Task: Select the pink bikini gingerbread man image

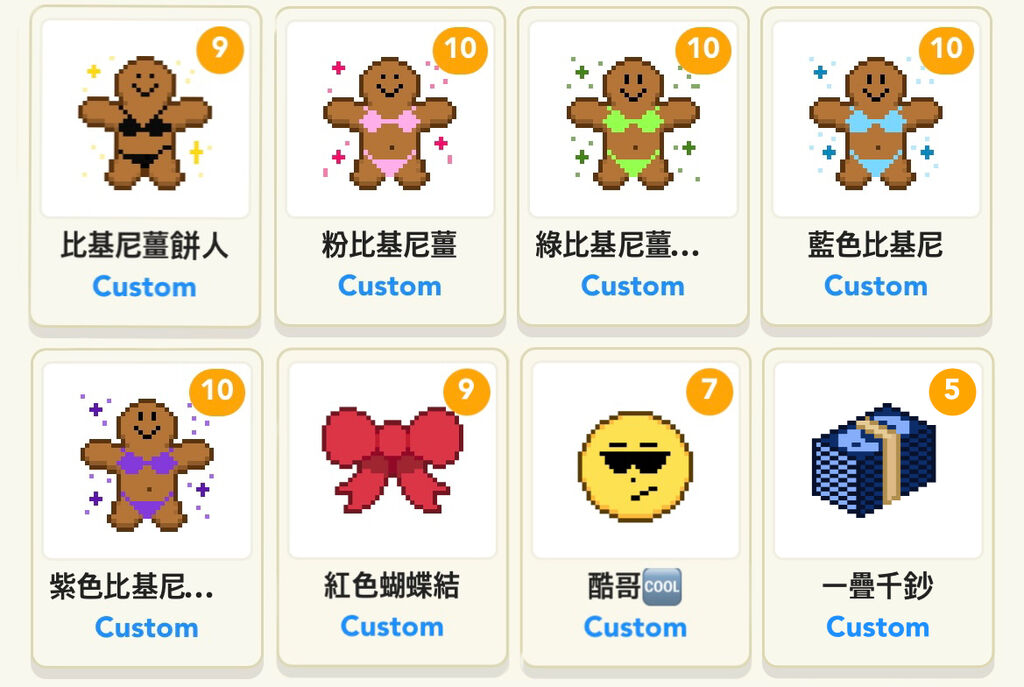Action: (389, 123)
